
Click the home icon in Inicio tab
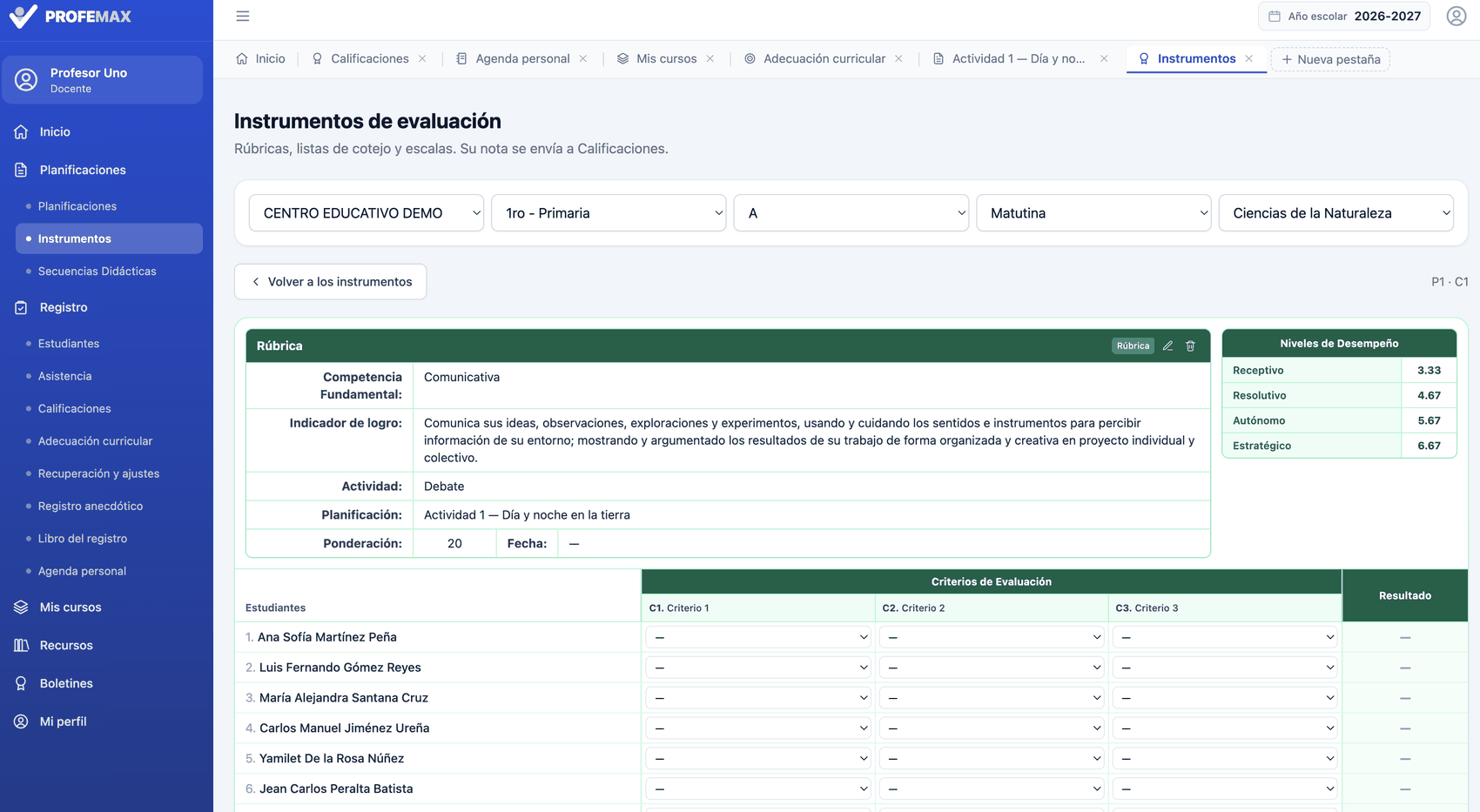coord(242,58)
